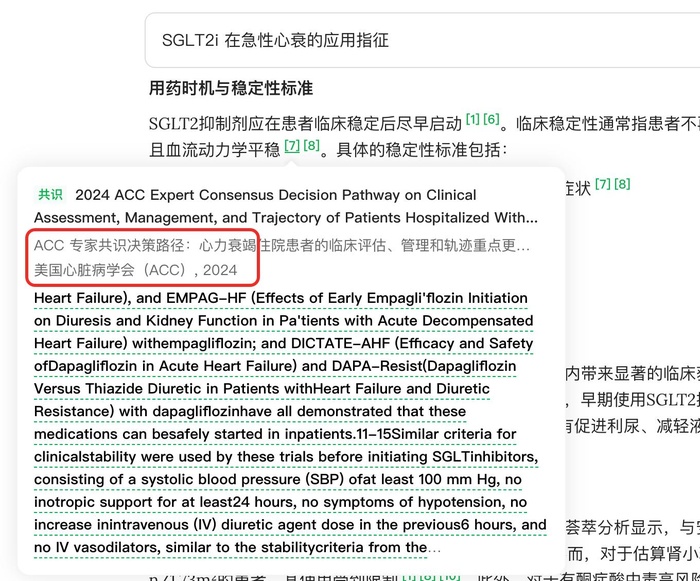Click the line 'clinicalstability were used by these trials'

[x=286, y=457]
